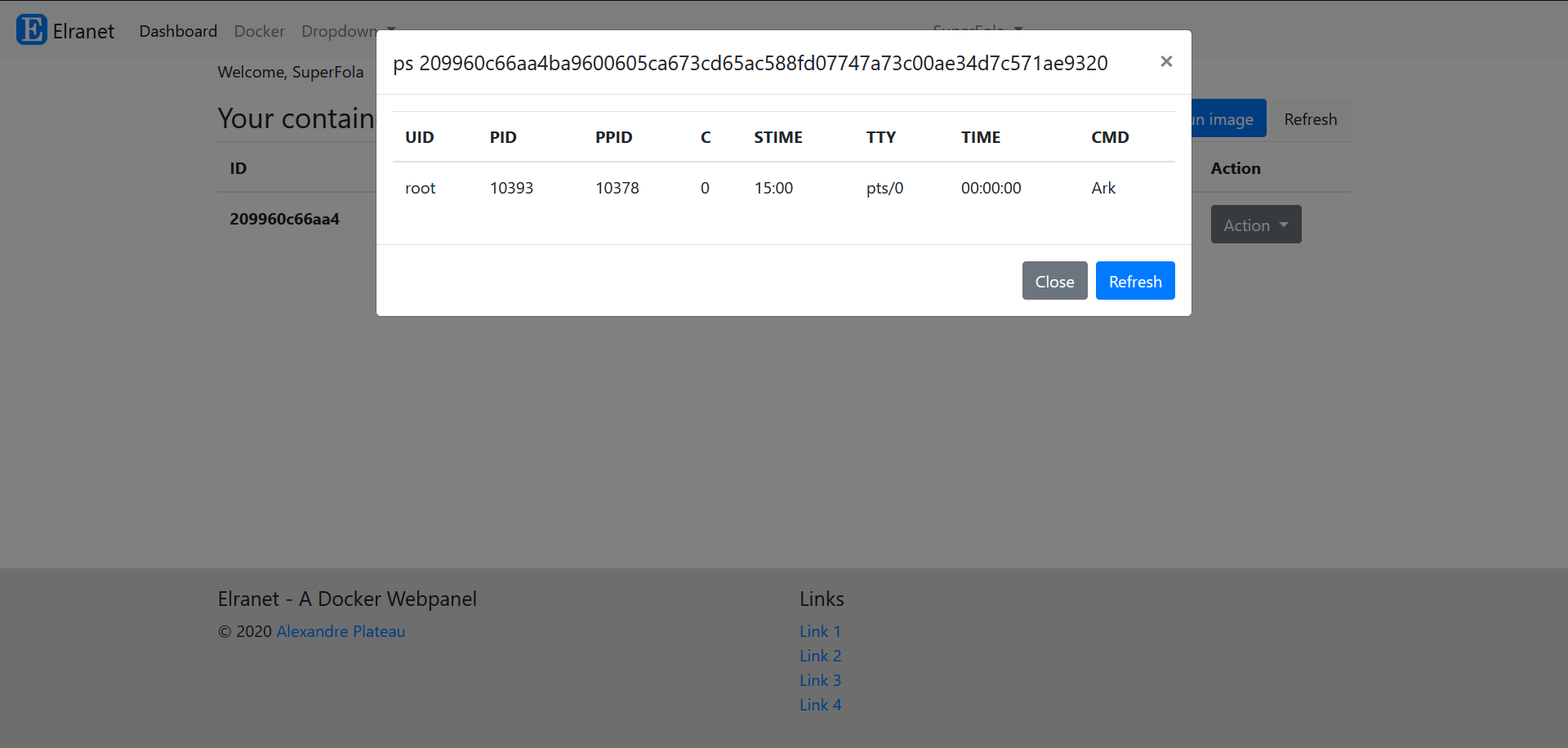The height and width of the screenshot is (748, 1568).
Task: Open footer Link 4
Action: click(820, 705)
